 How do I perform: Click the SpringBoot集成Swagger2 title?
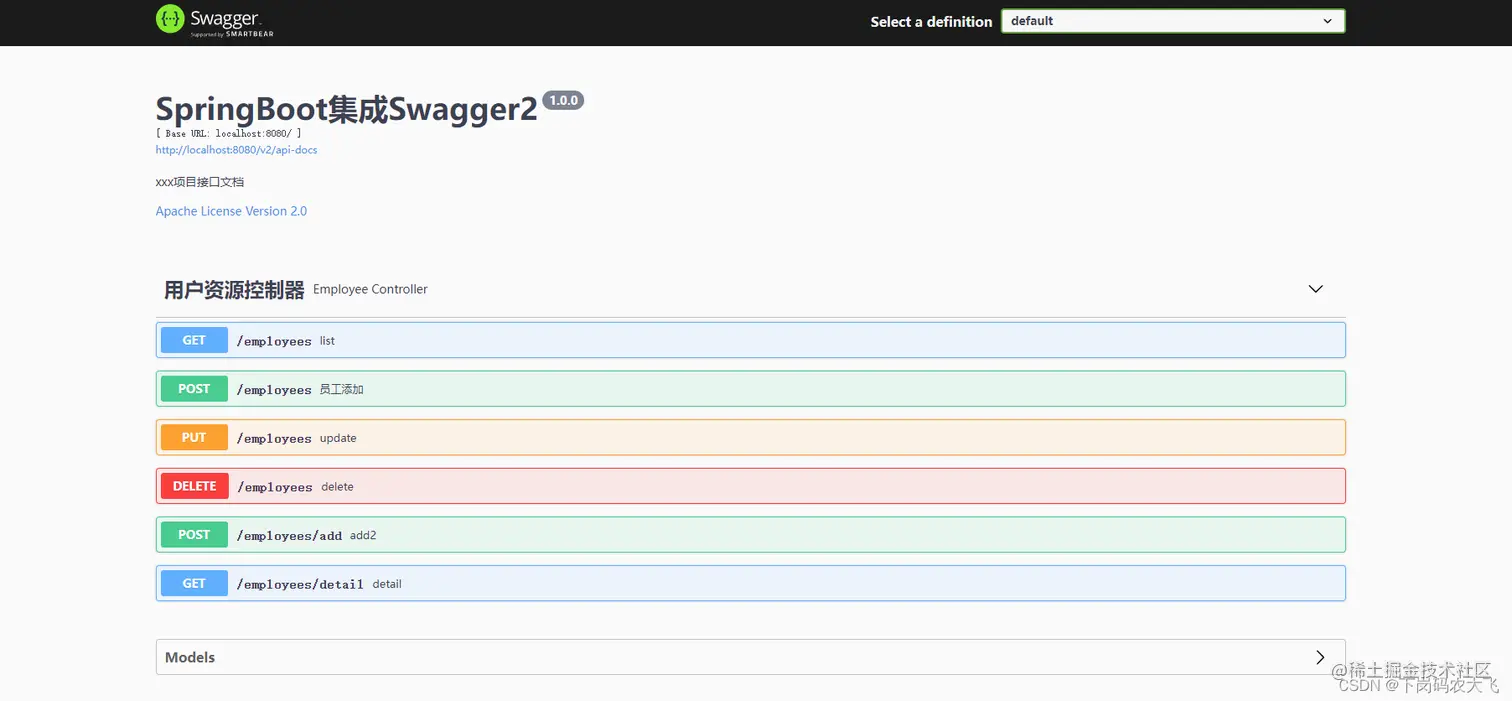pyautogui.click(x=346, y=109)
